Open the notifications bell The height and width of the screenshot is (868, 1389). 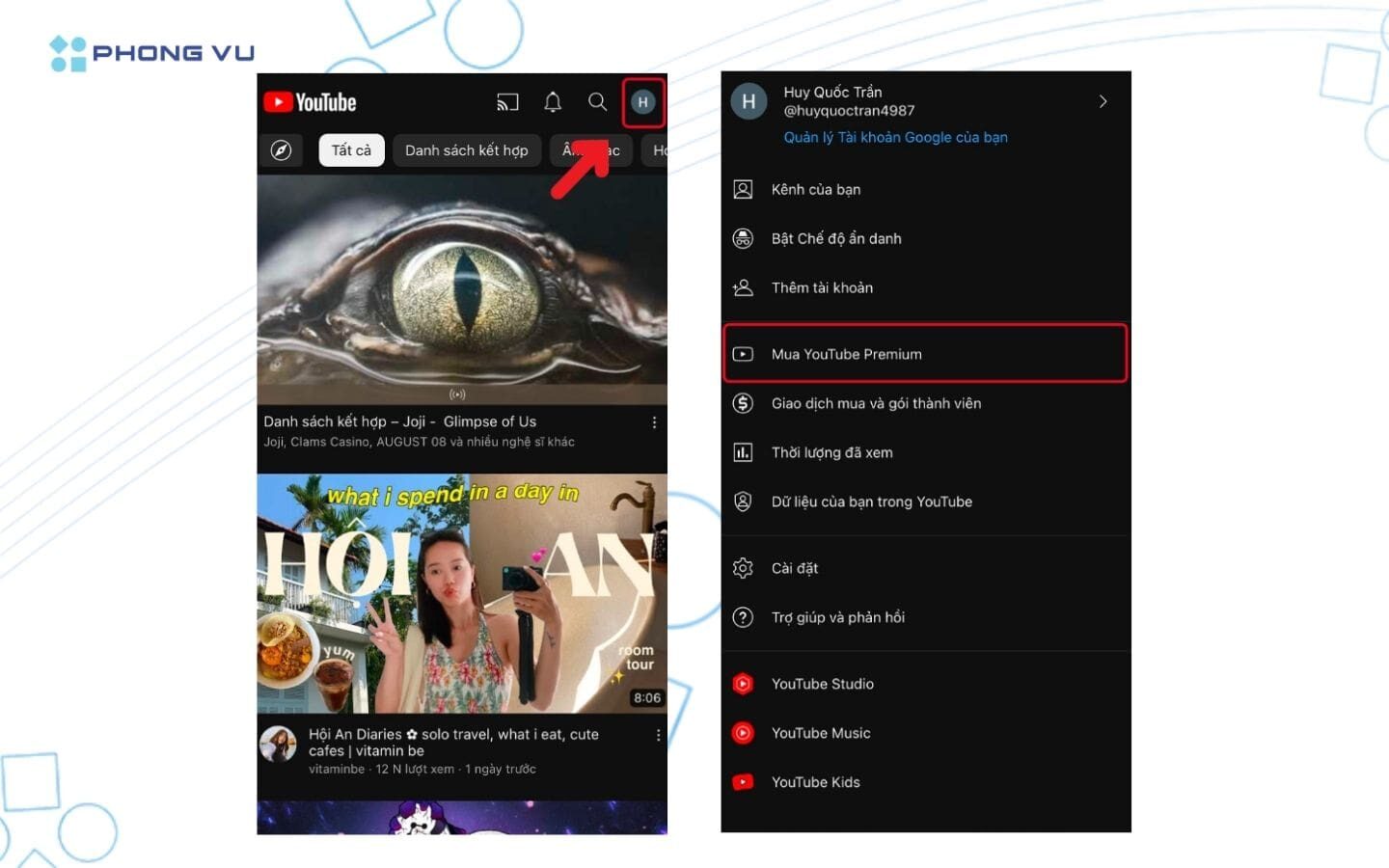(553, 102)
